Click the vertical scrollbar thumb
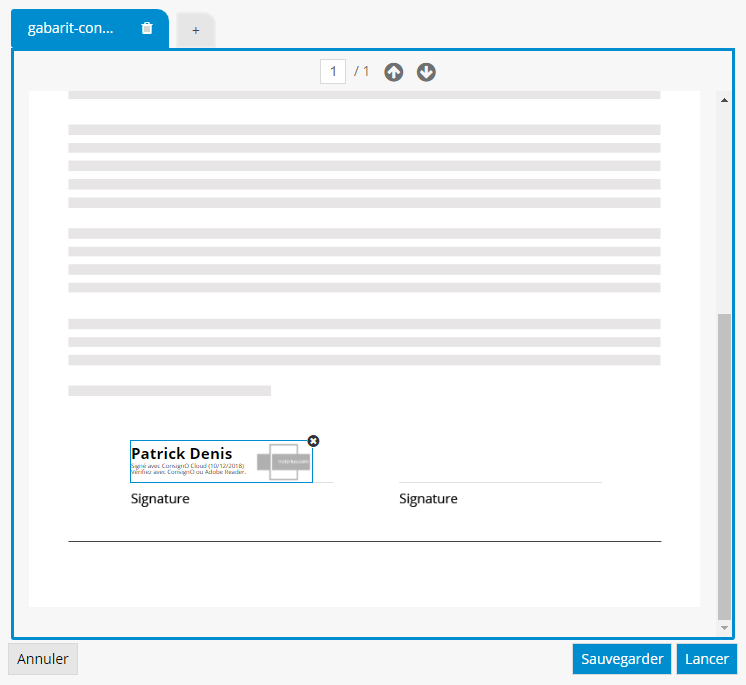 725,465
